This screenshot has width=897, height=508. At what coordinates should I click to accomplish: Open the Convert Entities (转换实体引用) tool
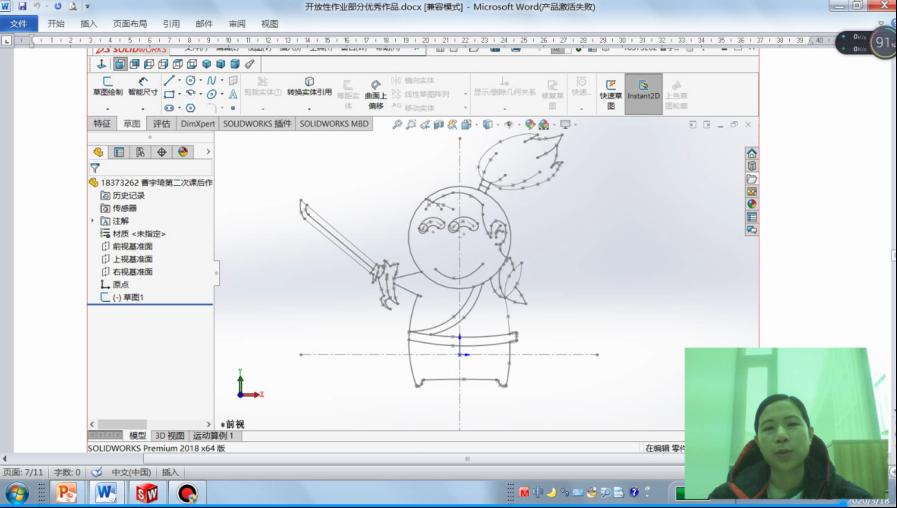click(309, 86)
